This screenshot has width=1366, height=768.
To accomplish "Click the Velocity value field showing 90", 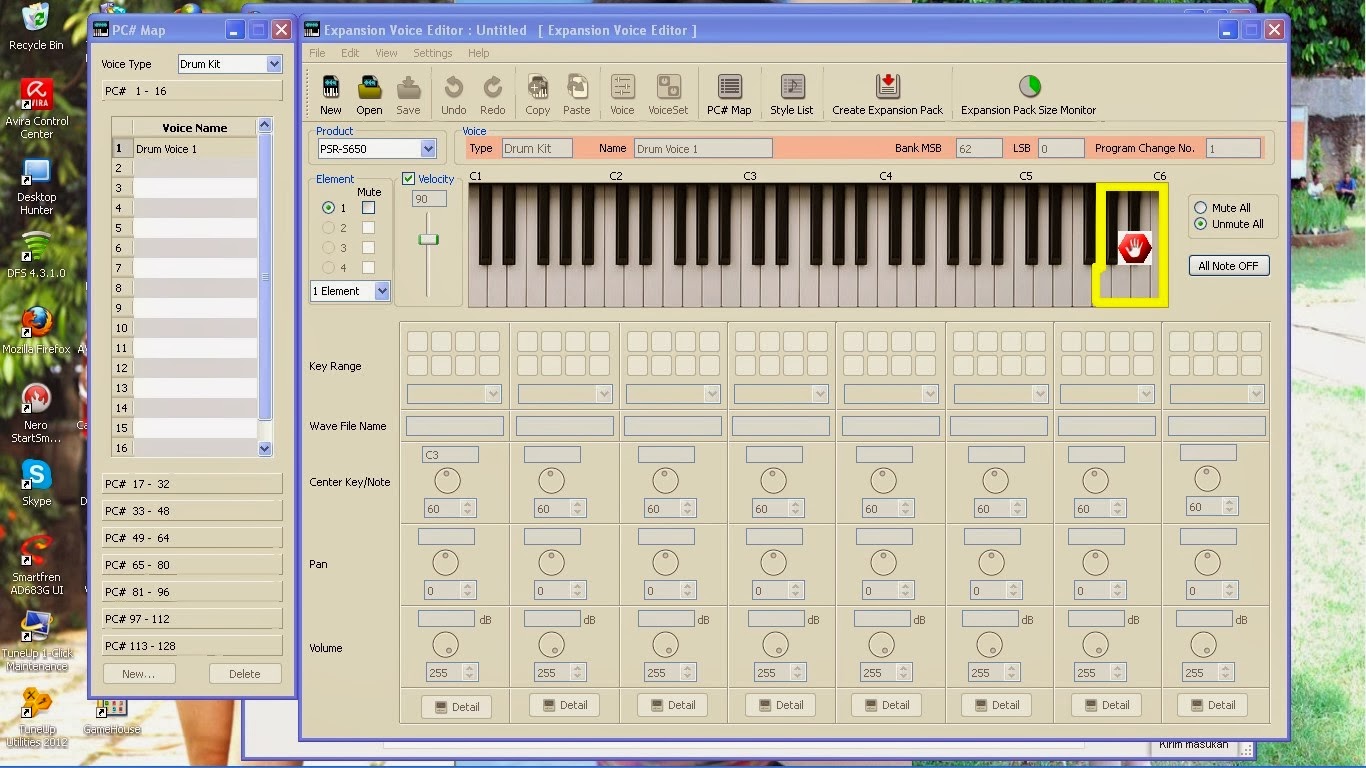I will click(x=429, y=199).
